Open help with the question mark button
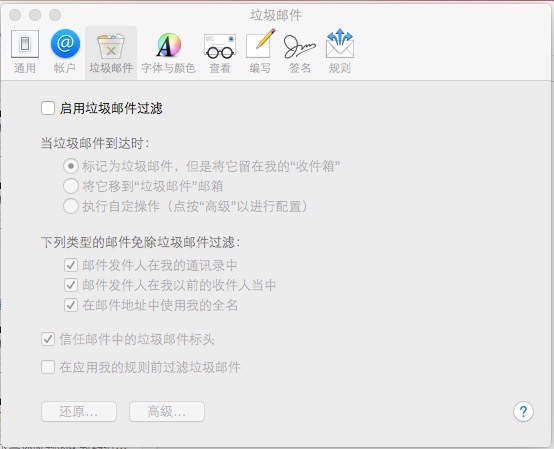Viewport: 554px width, 449px height. pyautogui.click(x=523, y=411)
